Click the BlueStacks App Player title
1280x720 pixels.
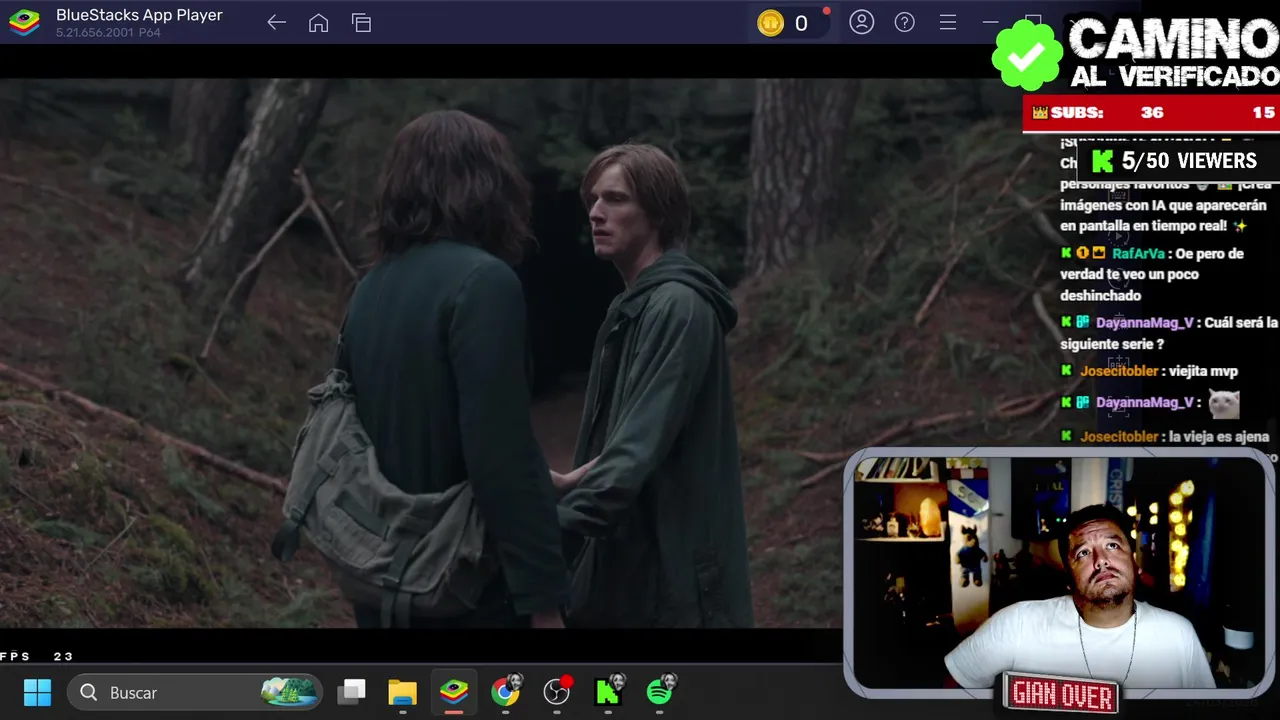pos(139,15)
